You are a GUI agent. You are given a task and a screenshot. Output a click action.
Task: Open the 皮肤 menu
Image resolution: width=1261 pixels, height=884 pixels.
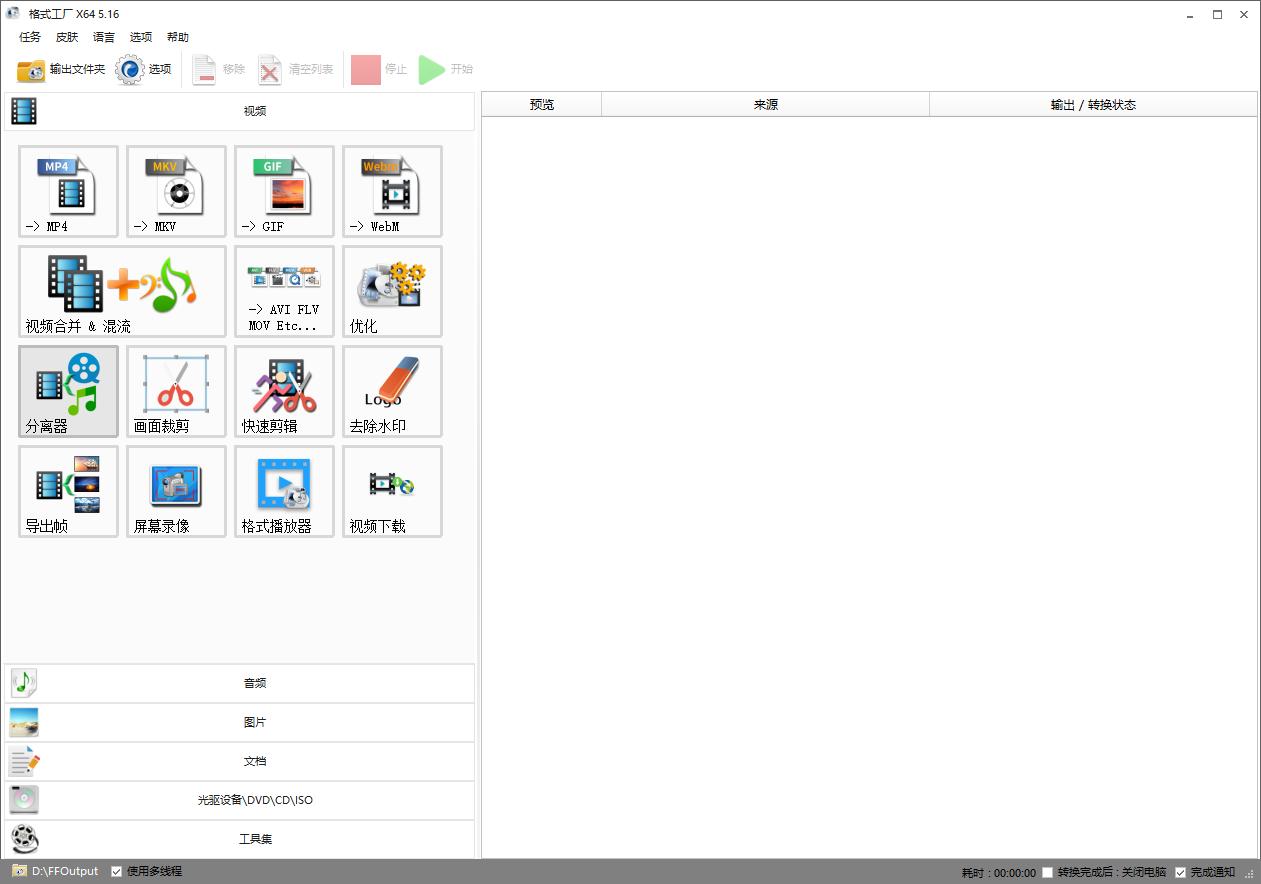[67, 37]
